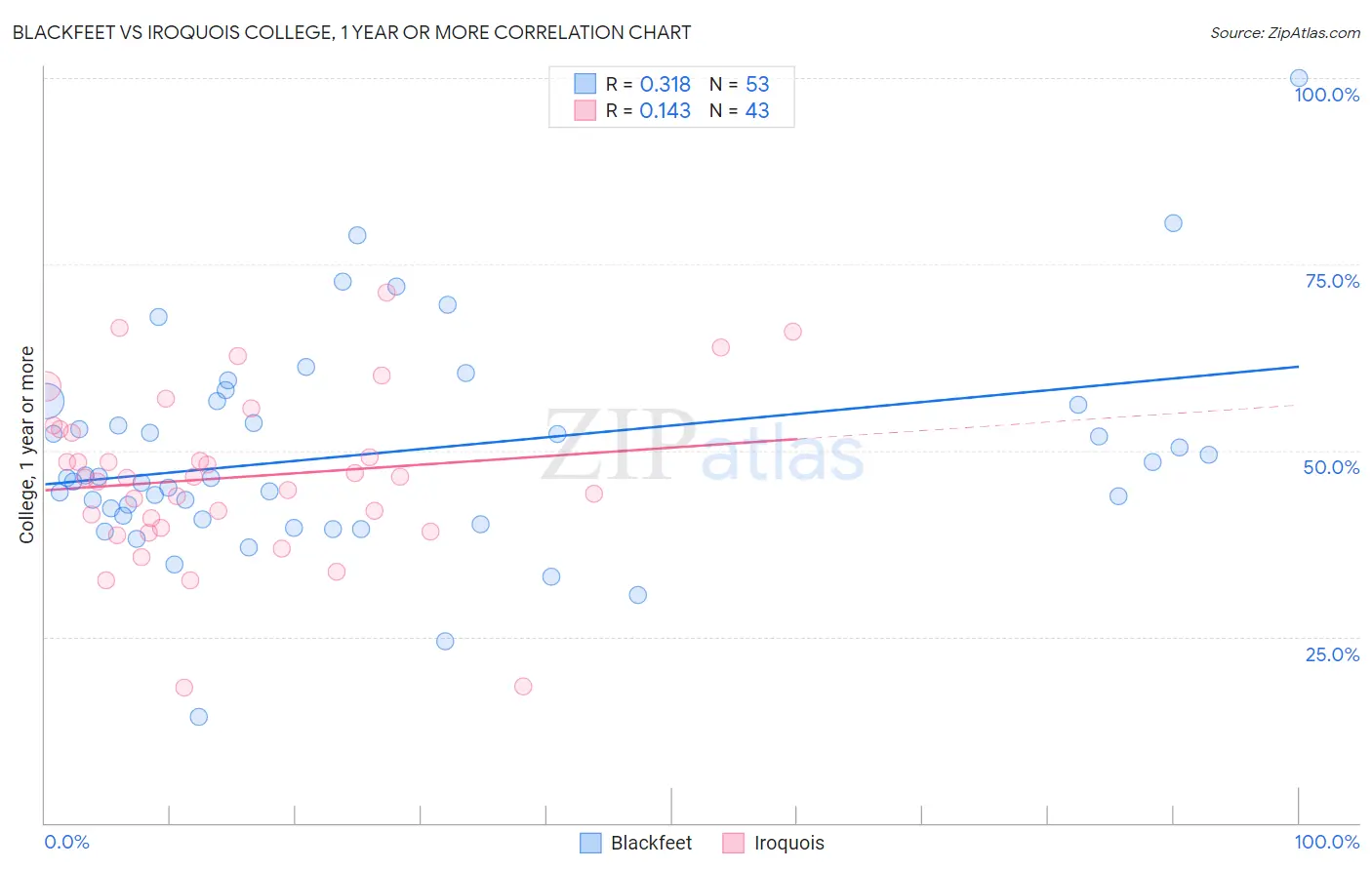Image resolution: width=1372 pixels, height=870 pixels.
Task: Click the 100.0% x-axis label
Action: click(x=1327, y=843)
